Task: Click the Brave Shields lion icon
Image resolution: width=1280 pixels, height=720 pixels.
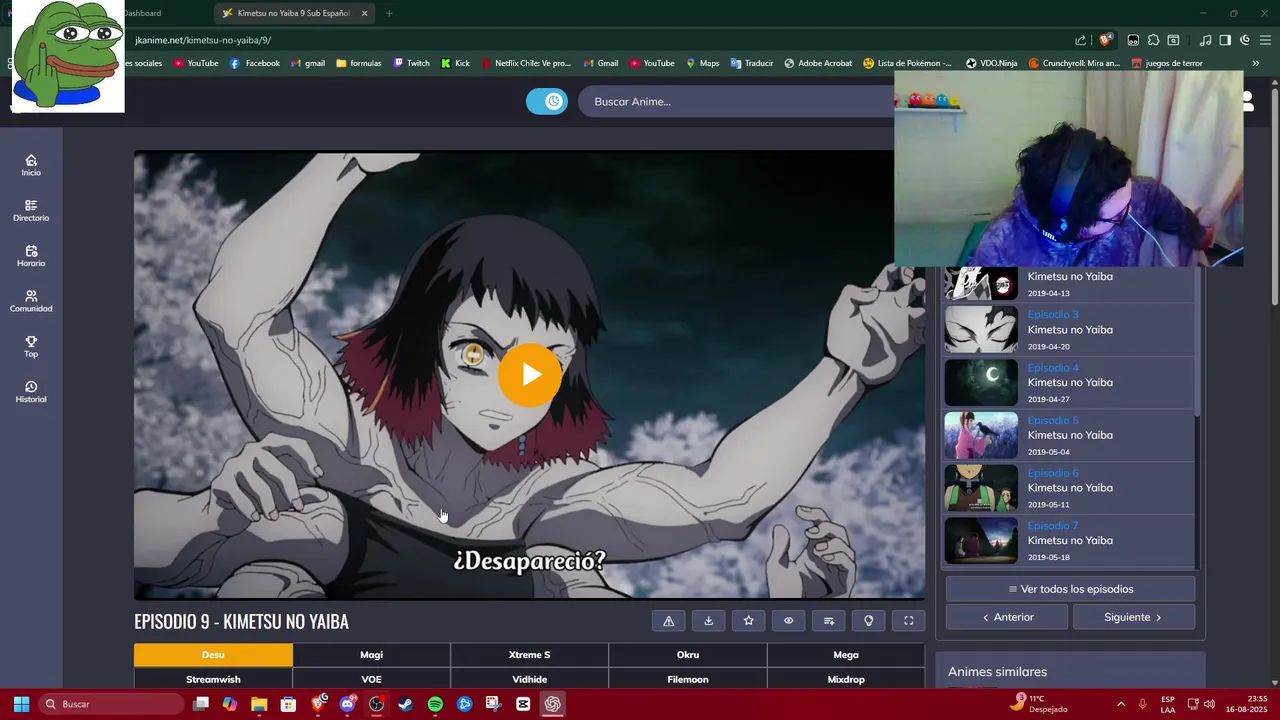Action: [x=1105, y=40]
